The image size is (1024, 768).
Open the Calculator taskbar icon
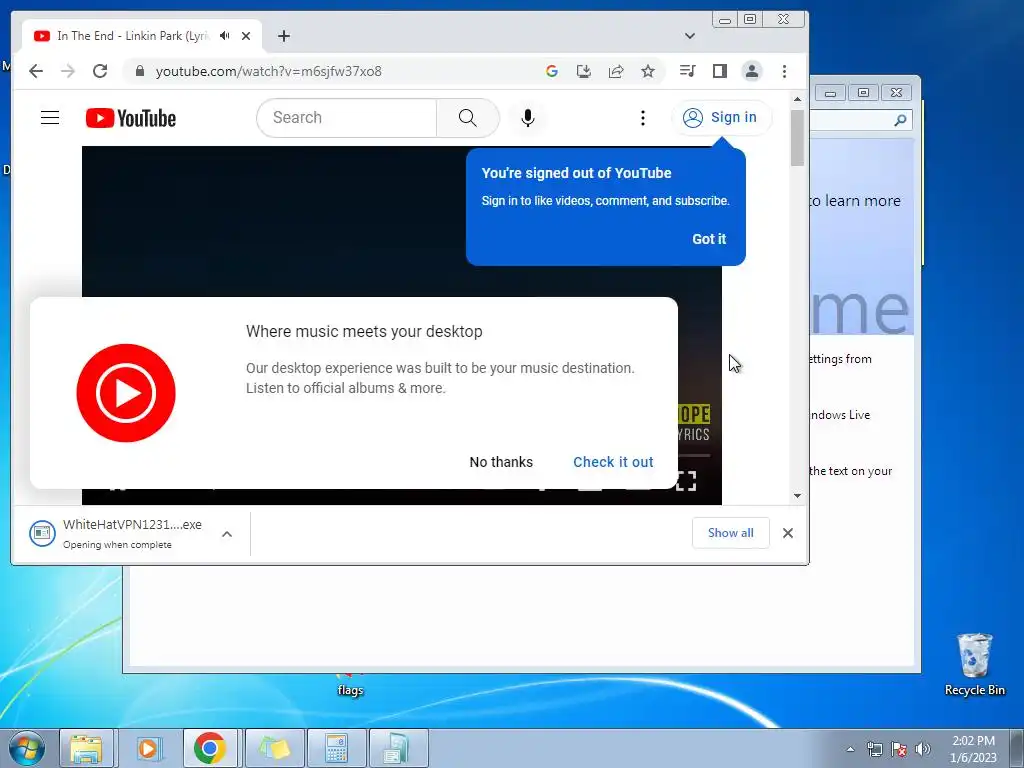[x=336, y=748]
